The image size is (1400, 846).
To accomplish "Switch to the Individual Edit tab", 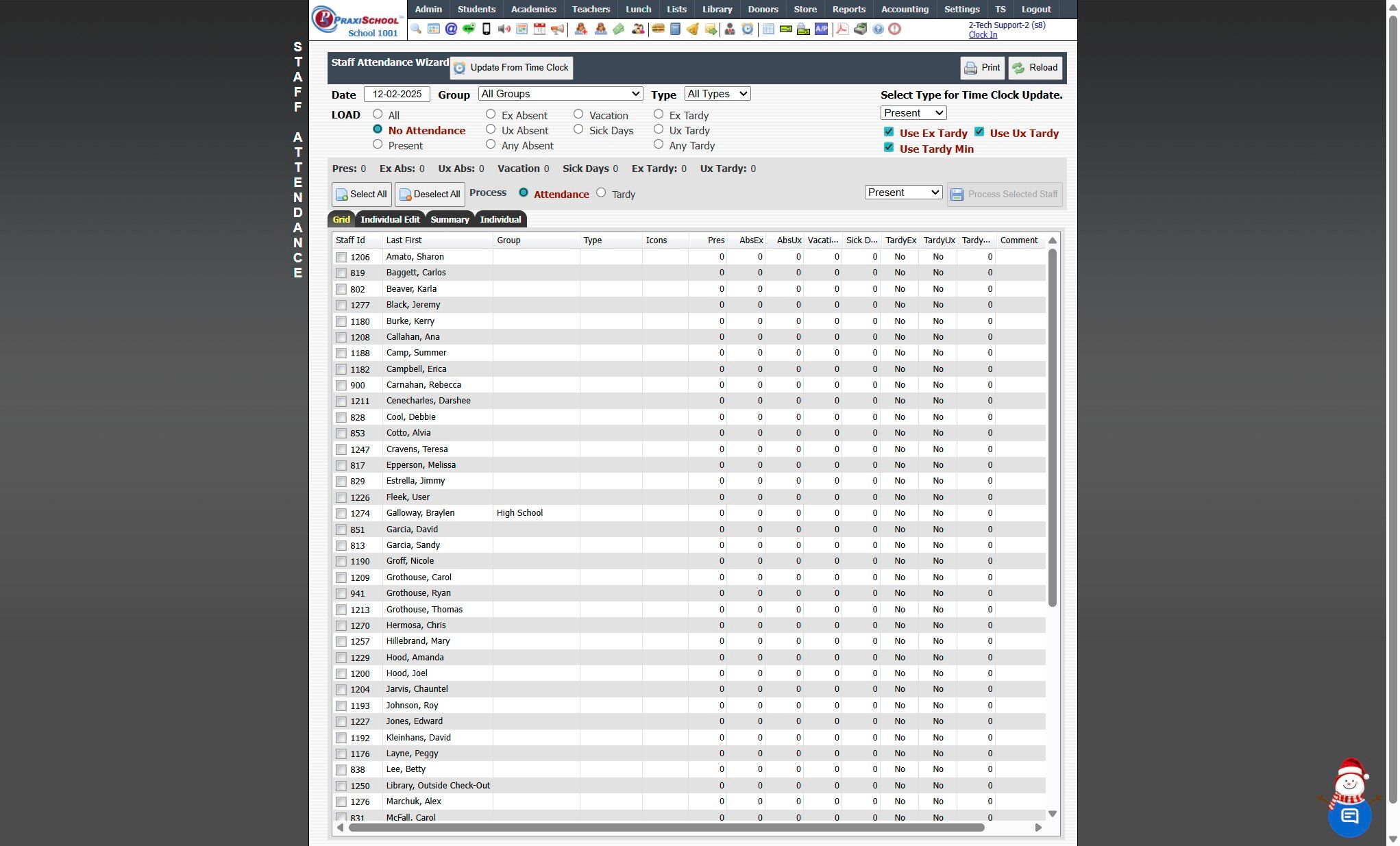I will click(x=390, y=219).
